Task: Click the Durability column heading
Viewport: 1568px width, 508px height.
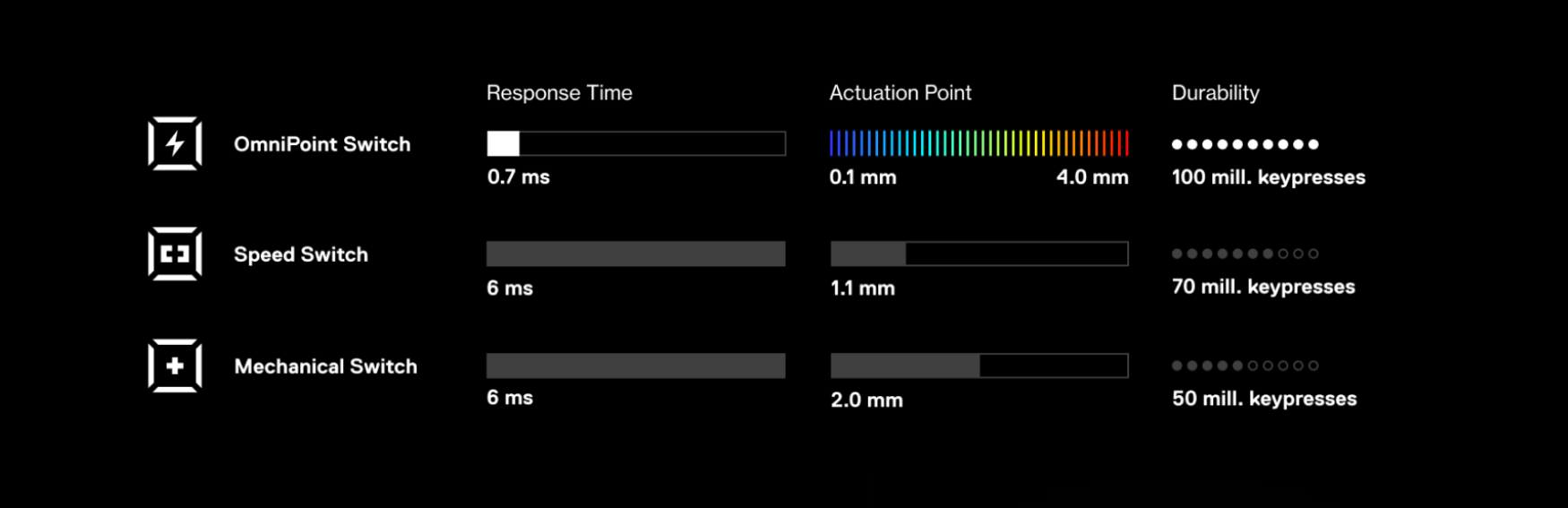Action: pos(1215,93)
